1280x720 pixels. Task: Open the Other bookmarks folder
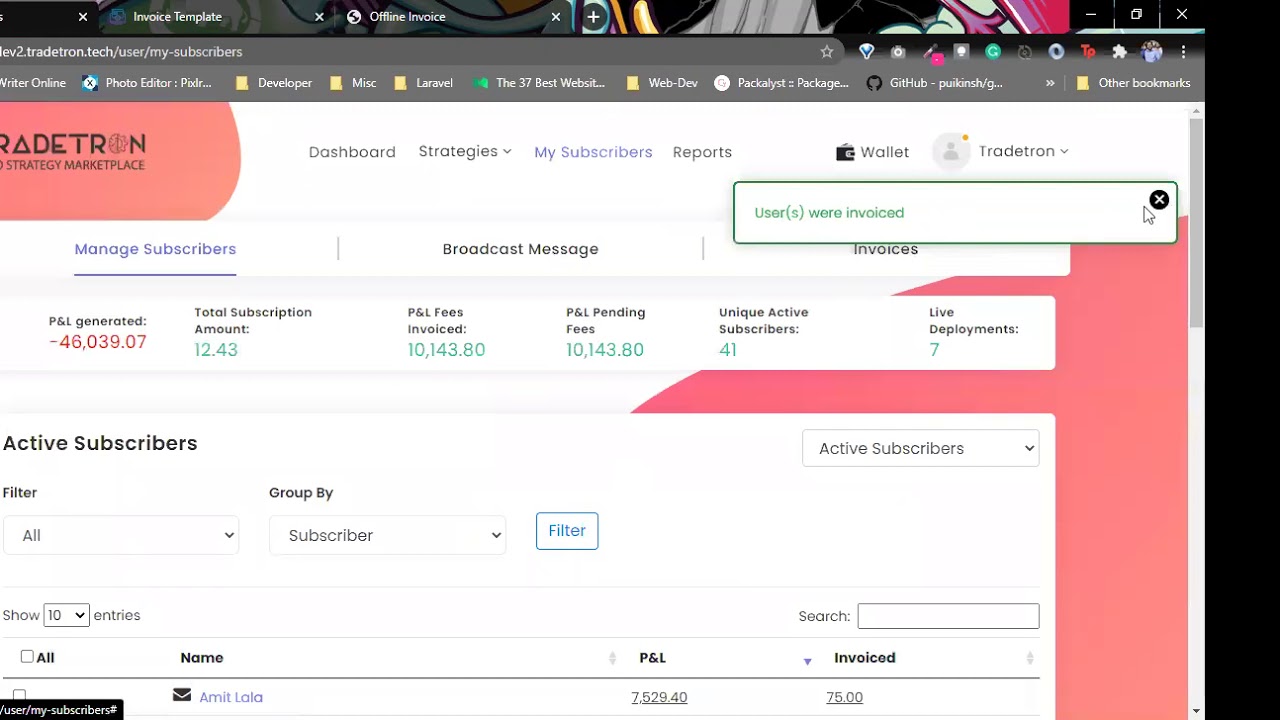[1133, 83]
